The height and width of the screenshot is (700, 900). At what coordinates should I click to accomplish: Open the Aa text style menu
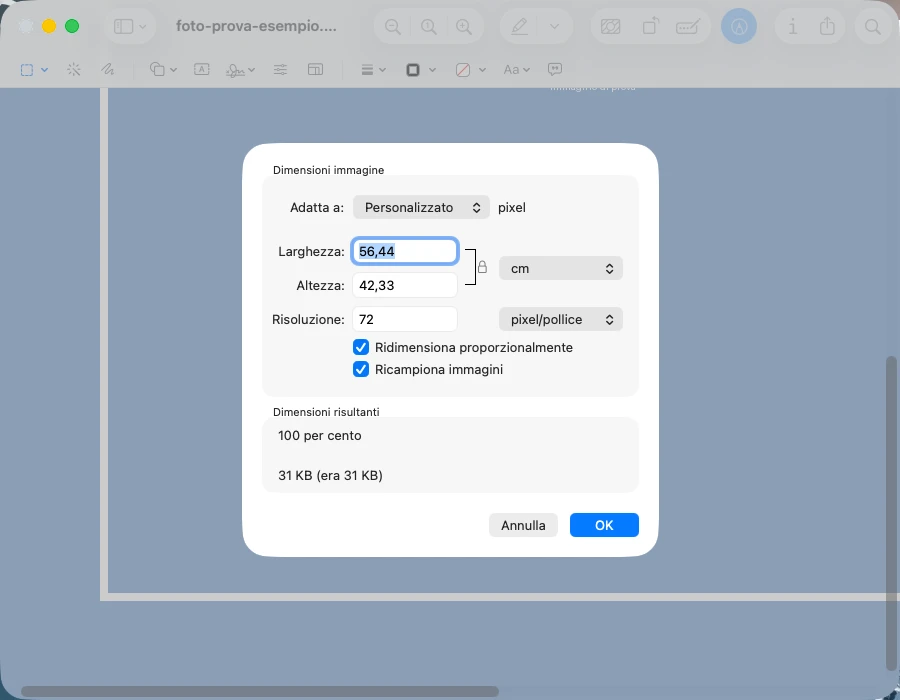coord(516,70)
